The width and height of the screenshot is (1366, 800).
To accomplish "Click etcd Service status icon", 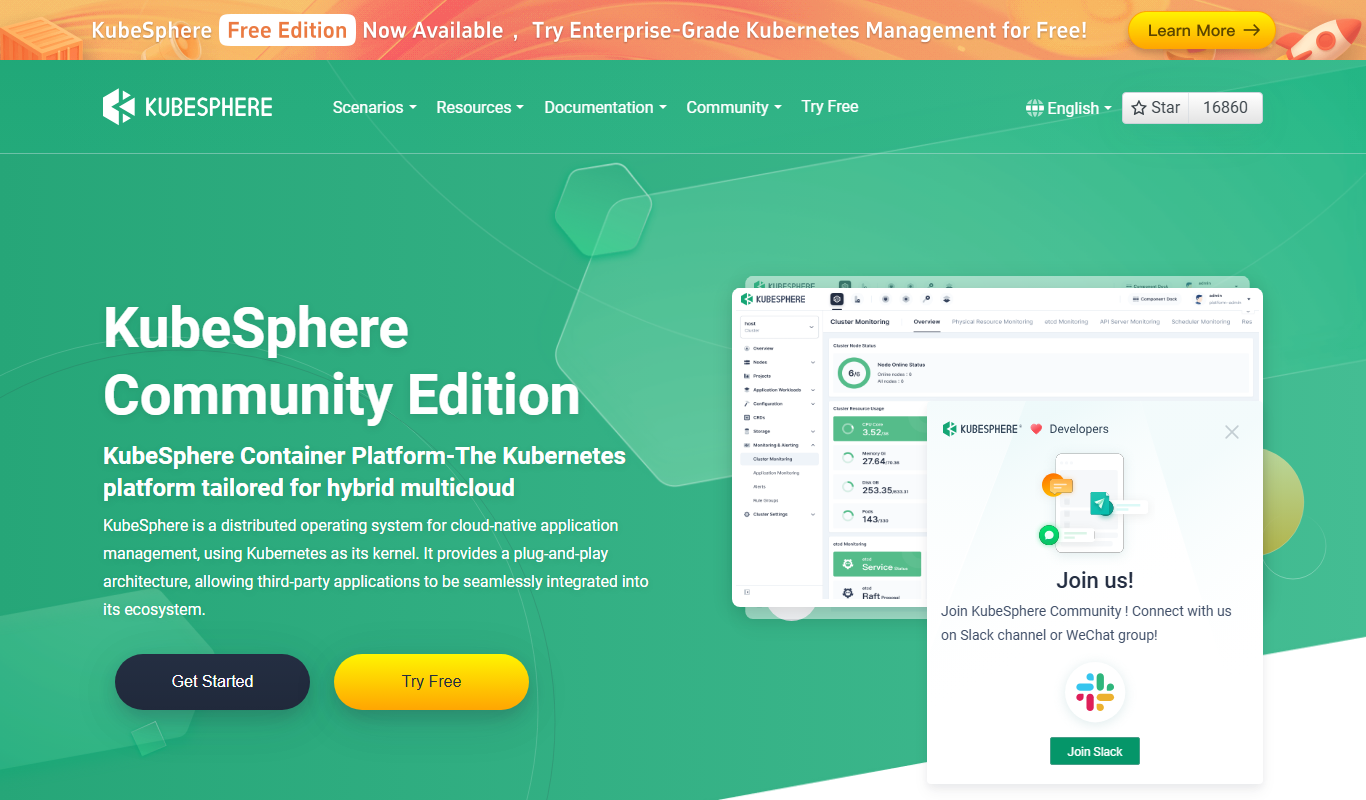I will coord(847,564).
